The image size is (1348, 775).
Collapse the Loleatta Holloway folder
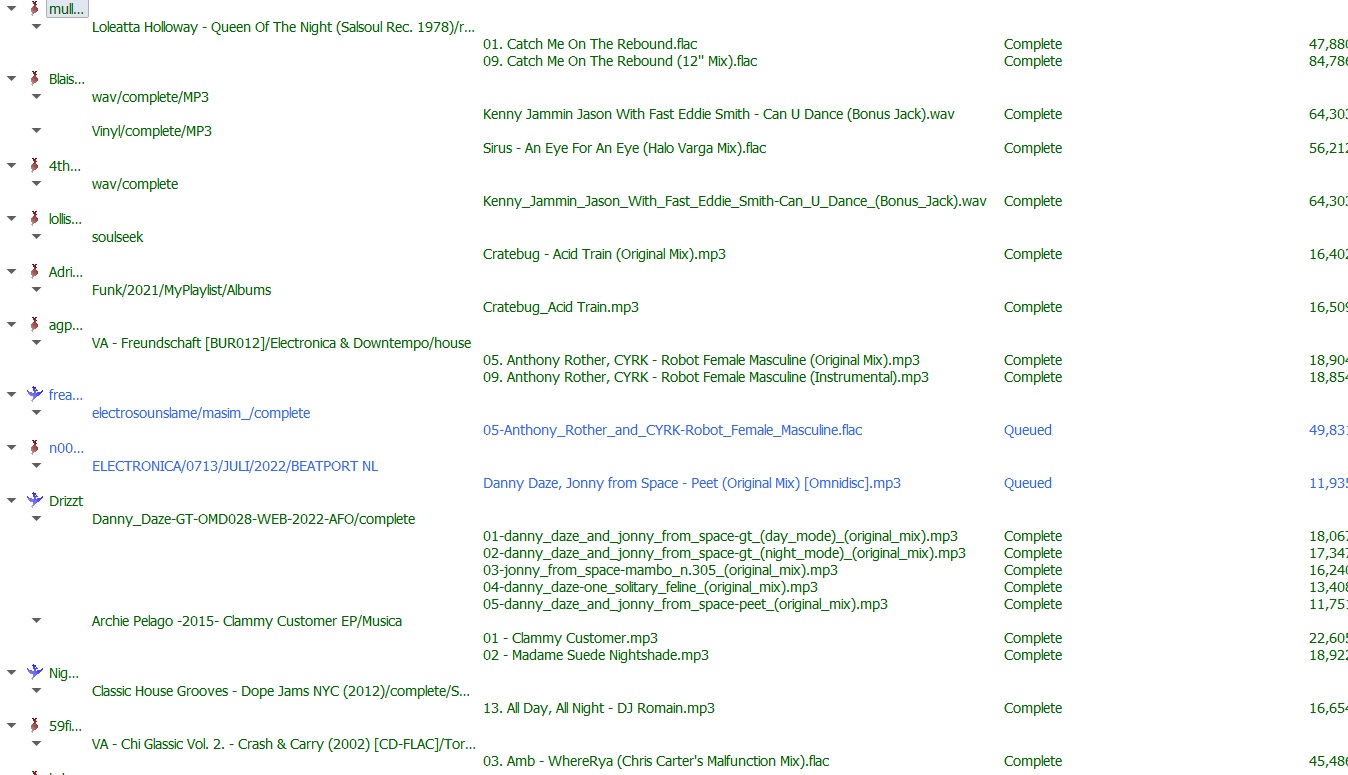click(x=37, y=27)
